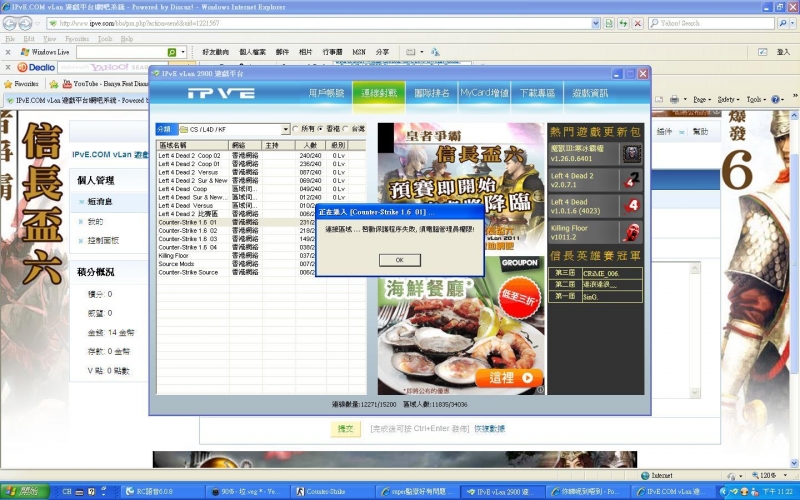Click the Warcraft III v1.26.0.6401 update icon

click(632, 154)
